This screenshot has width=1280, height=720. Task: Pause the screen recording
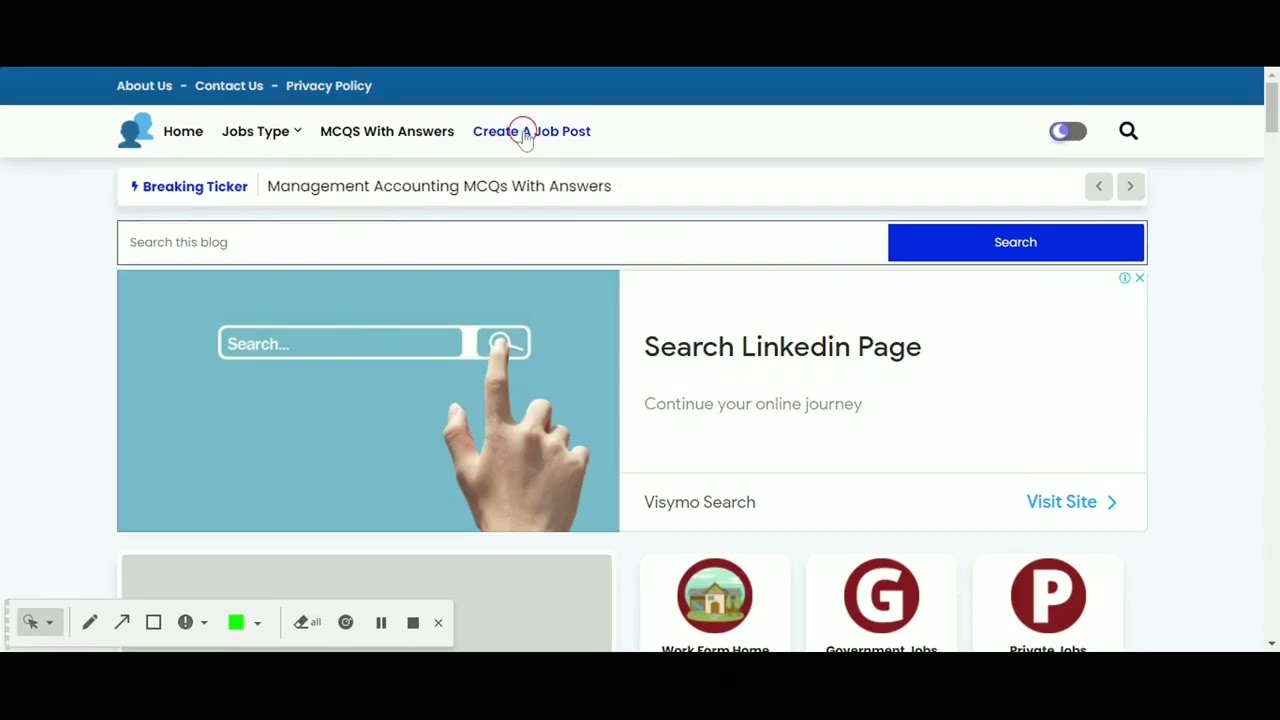tap(381, 622)
